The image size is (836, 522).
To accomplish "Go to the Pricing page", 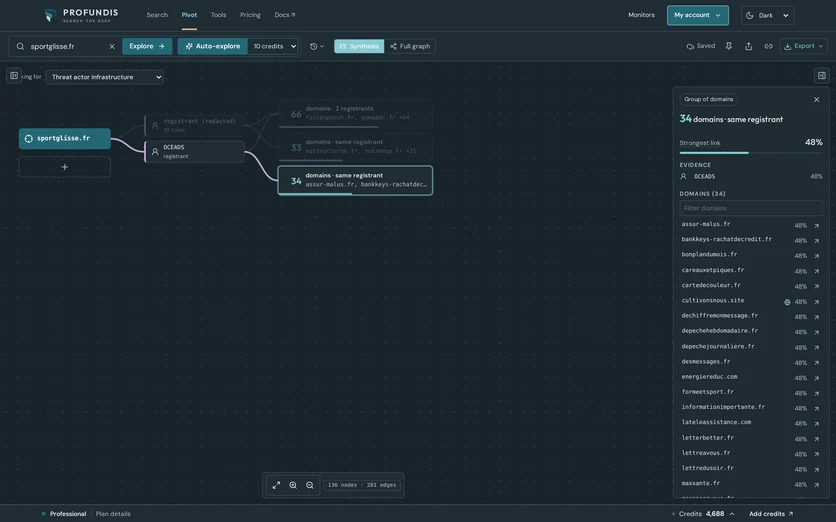I will coord(250,15).
